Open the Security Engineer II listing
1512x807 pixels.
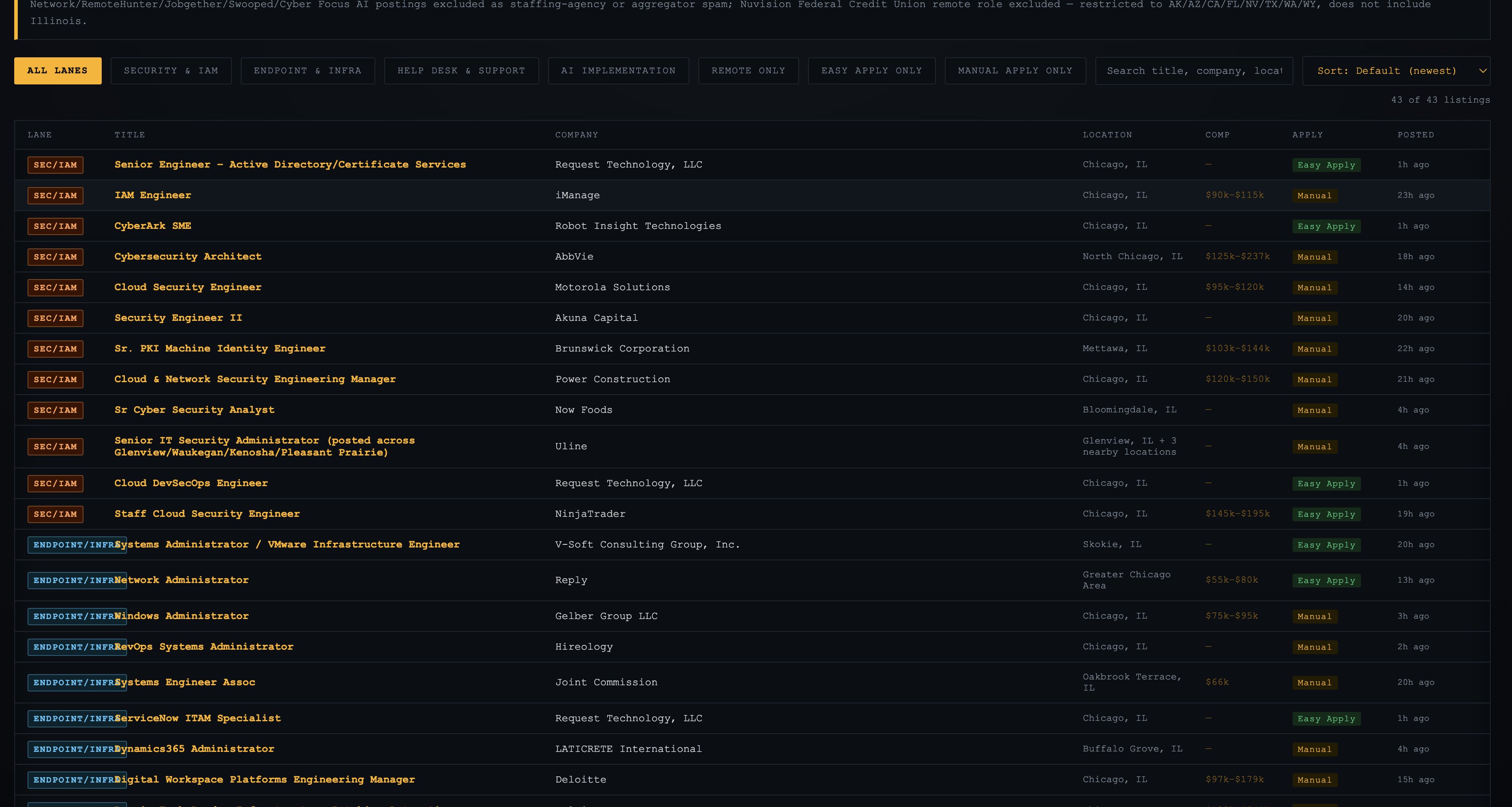point(178,318)
